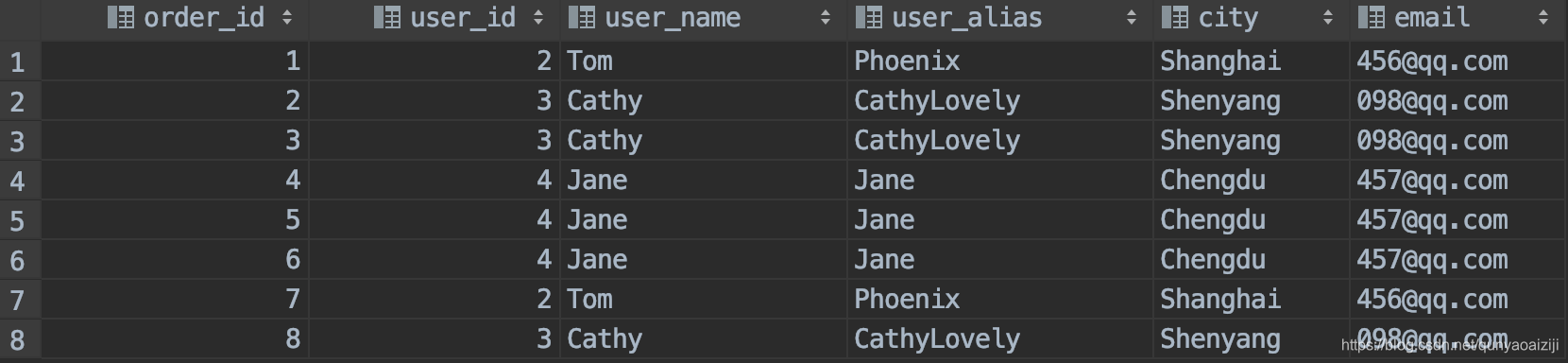This screenshot has width=1568, height=363.
Task: Select the user_id column header
Action: point(435,20)
